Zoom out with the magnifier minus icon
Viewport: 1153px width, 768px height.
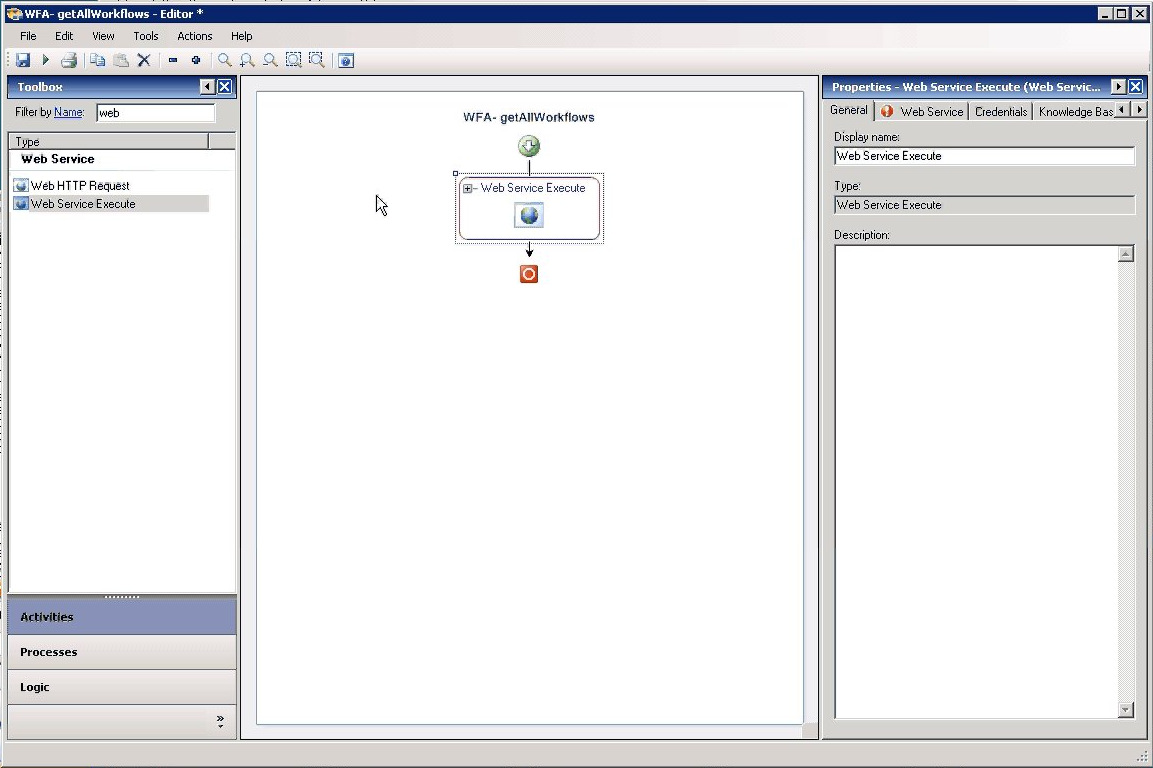pyautogui.click(x=271, y=60)
